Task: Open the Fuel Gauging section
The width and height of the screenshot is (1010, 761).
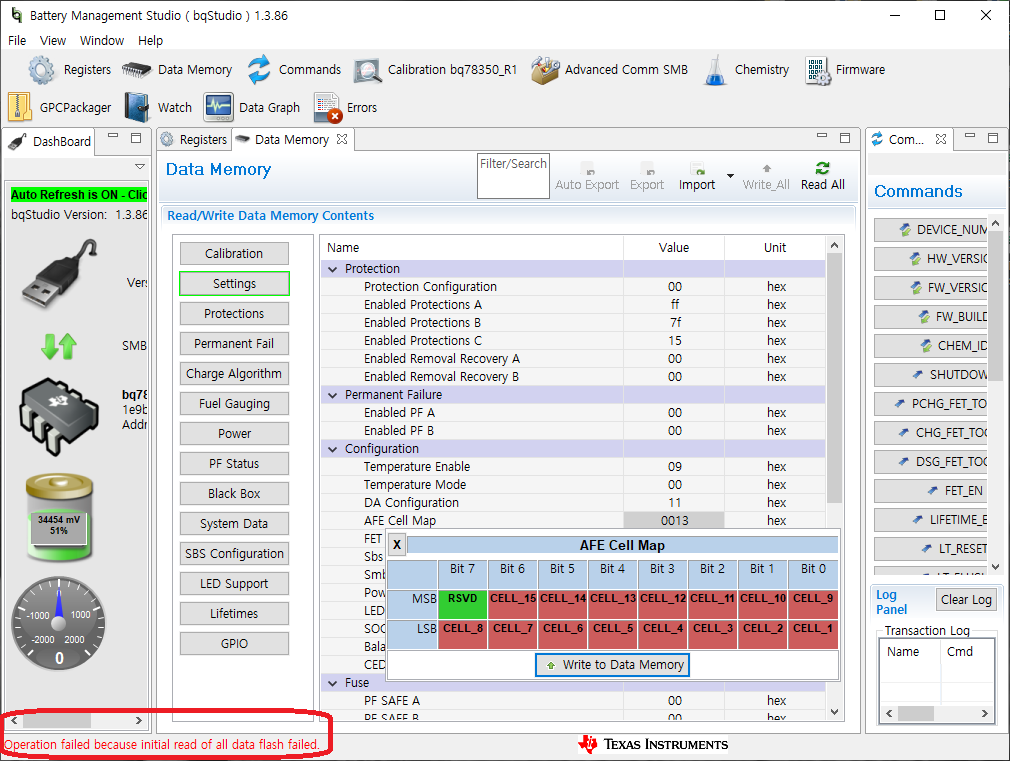Action: 234,403
